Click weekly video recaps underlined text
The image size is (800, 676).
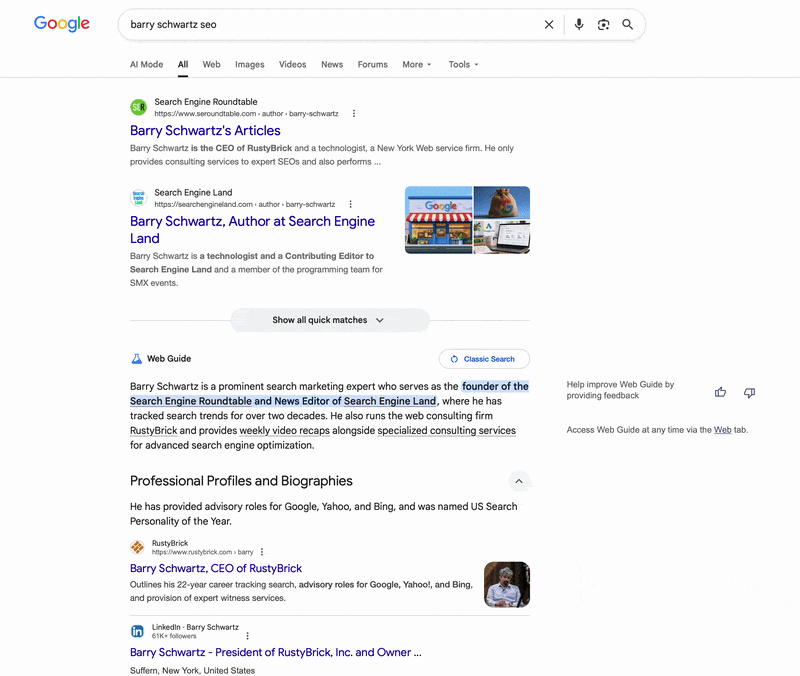tap(285, 430)
